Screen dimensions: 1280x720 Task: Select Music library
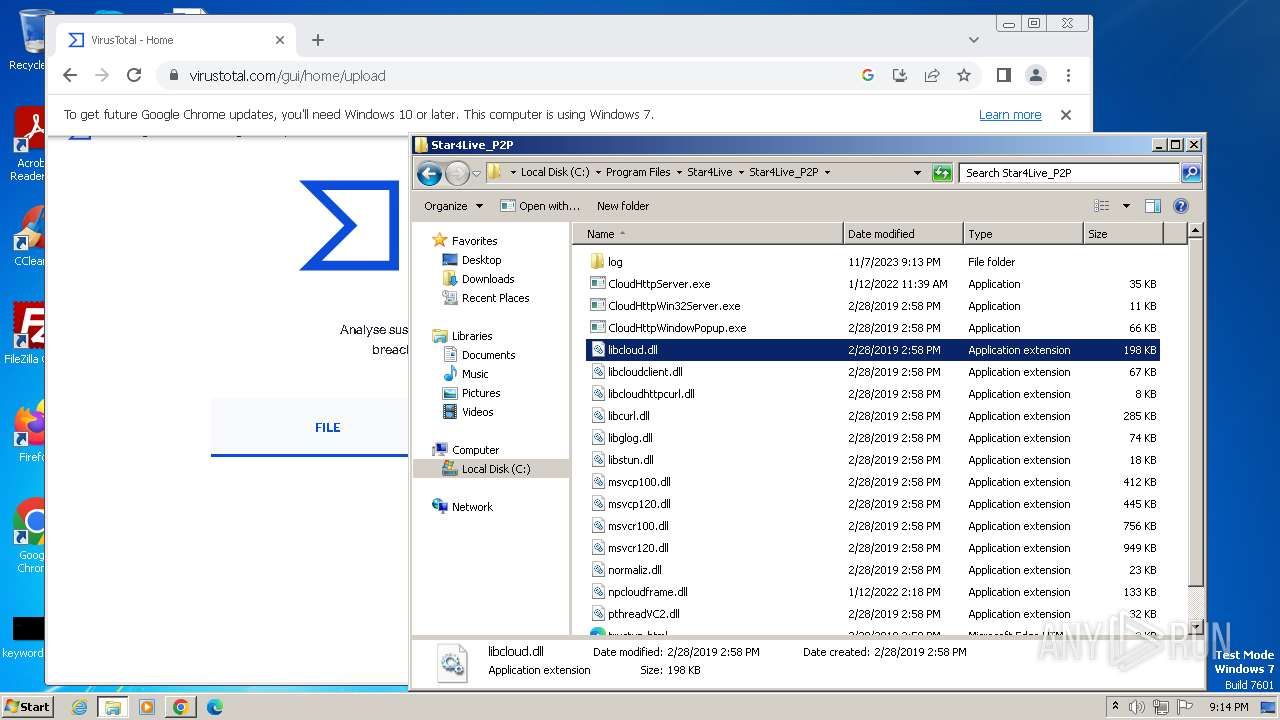[x=475, y=374]
